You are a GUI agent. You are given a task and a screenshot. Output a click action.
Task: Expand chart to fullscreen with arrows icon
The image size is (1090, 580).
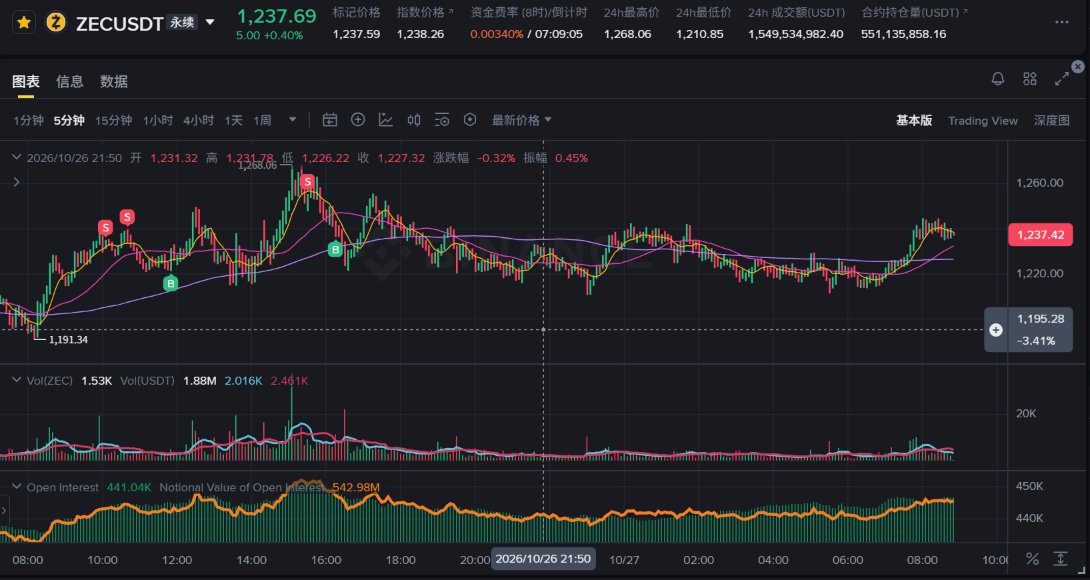click(1061, 79)
